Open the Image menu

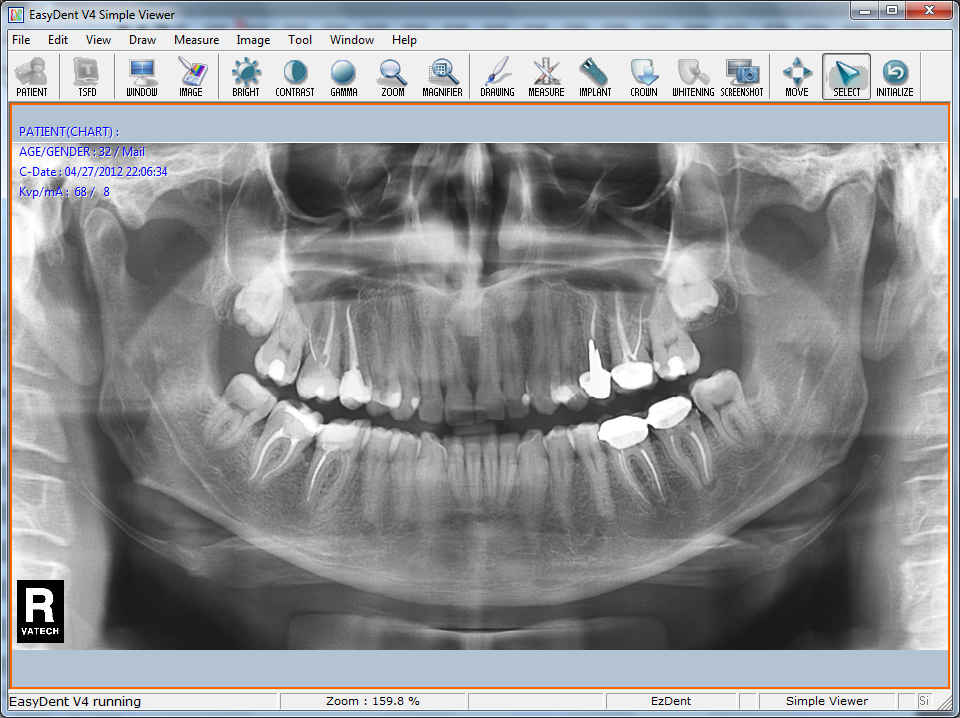[253, 40]
